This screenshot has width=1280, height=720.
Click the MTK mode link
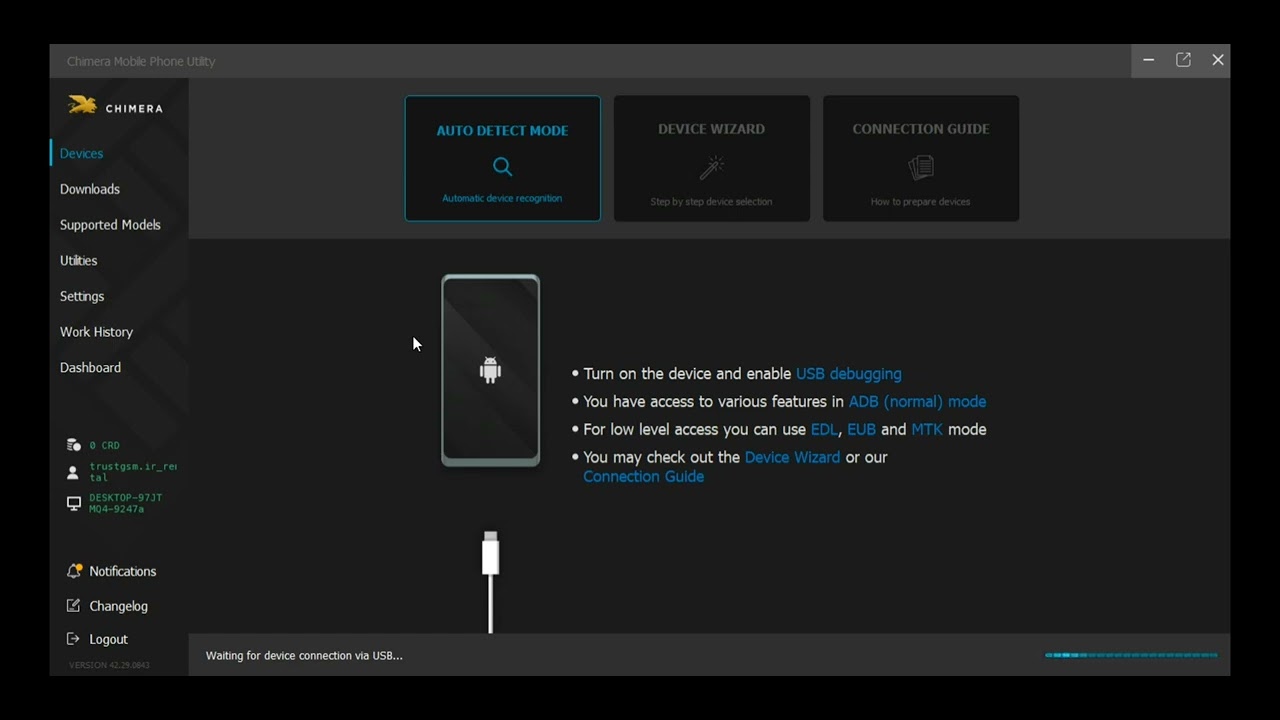click(926, 430)
